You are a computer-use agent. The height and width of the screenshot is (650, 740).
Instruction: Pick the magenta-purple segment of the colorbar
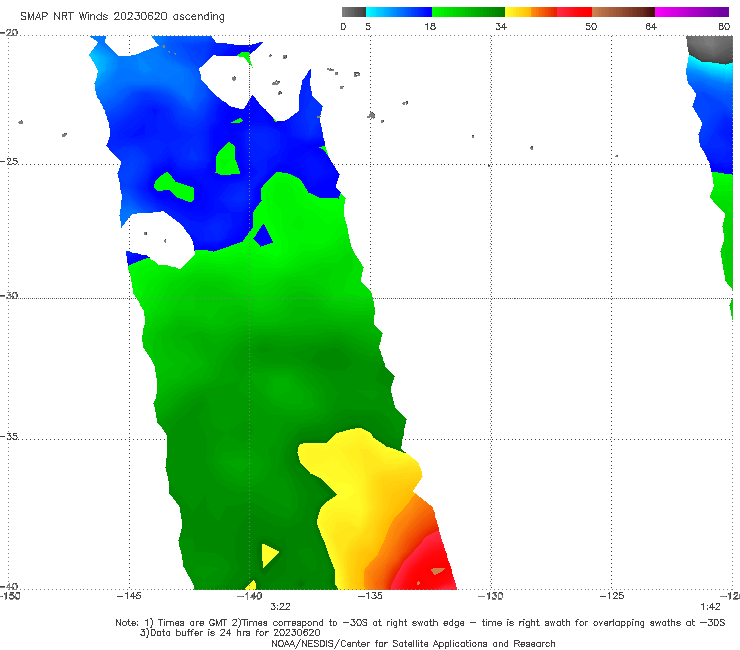[x=692, y=12]
